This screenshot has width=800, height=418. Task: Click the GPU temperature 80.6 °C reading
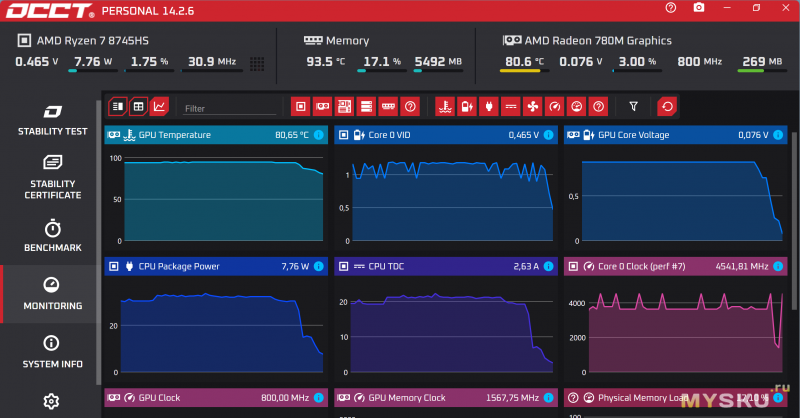click(524, 62)
